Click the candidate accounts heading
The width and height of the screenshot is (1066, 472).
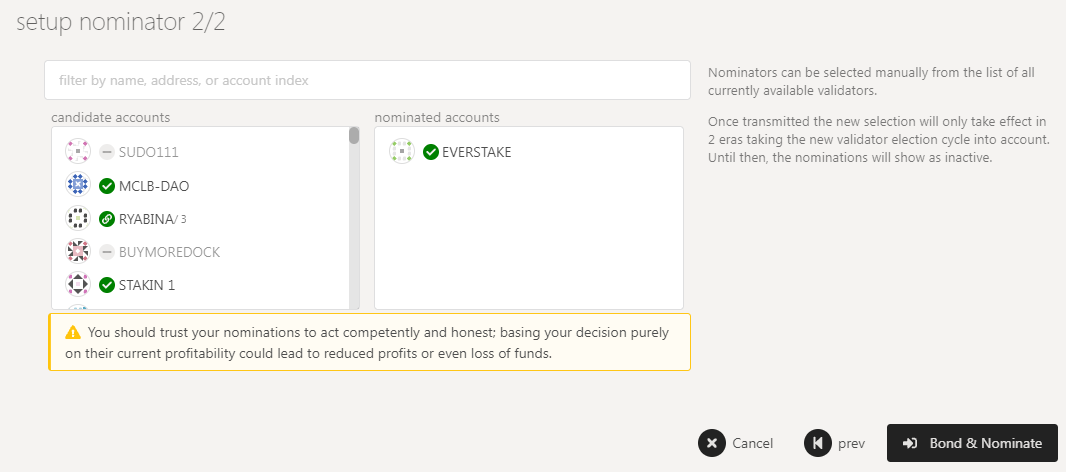click(x=111, y=118)
